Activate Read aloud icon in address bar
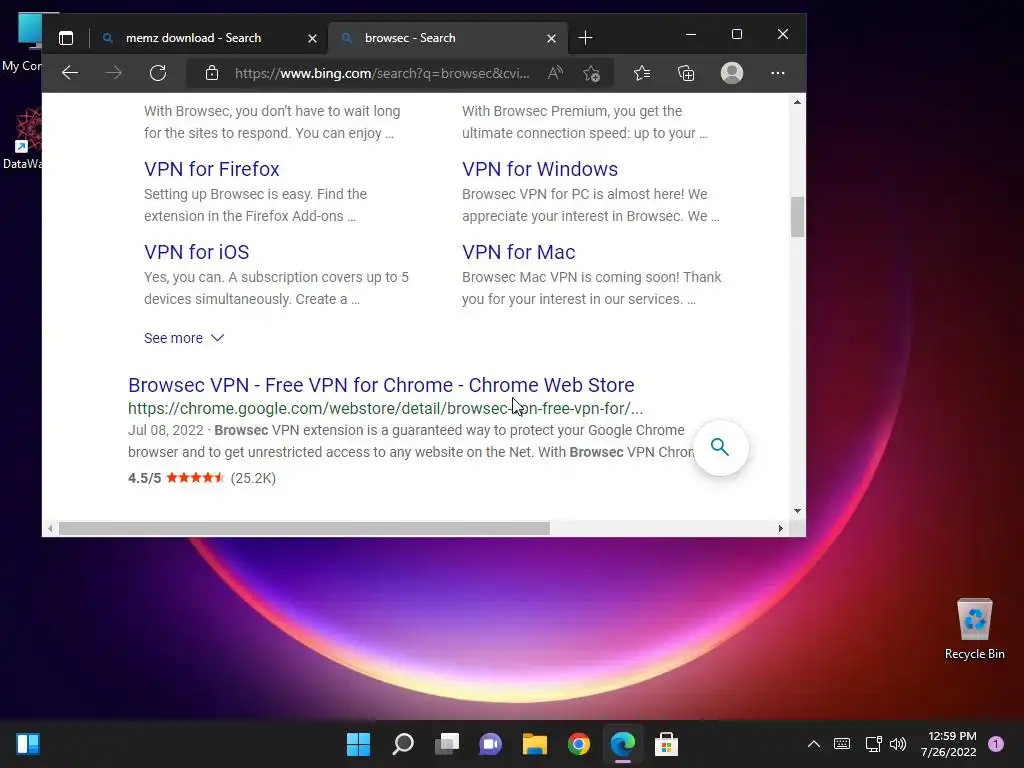The height and width of the screenshot is (768, 1024). [555, 72]
